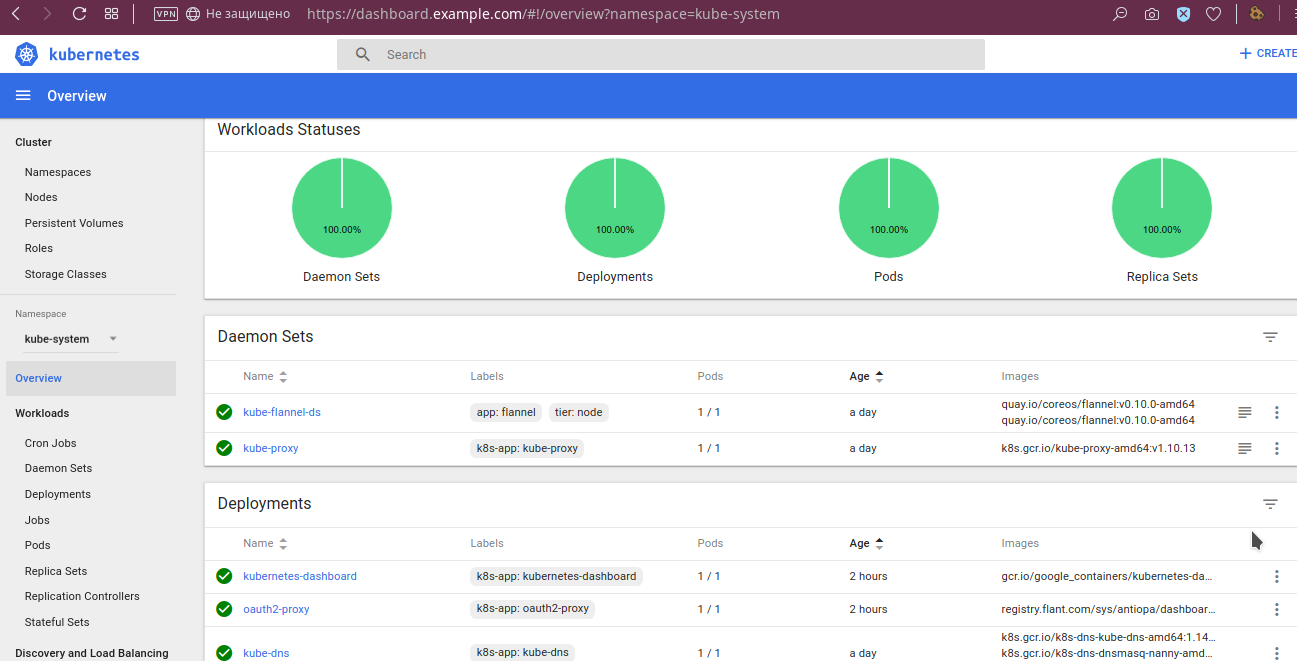Open Cron Jobs in sidebar

point(51,443)
